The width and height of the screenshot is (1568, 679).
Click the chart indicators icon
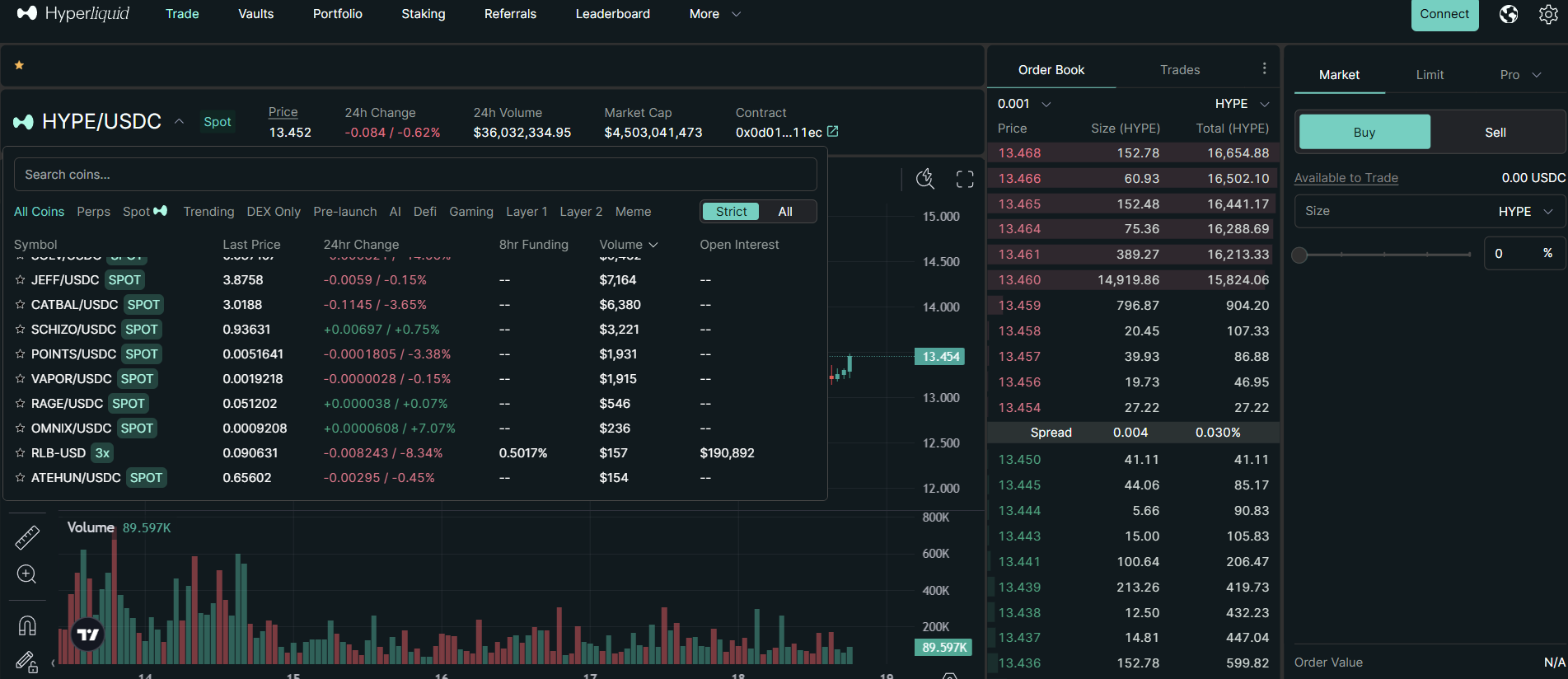click(925, 179)
